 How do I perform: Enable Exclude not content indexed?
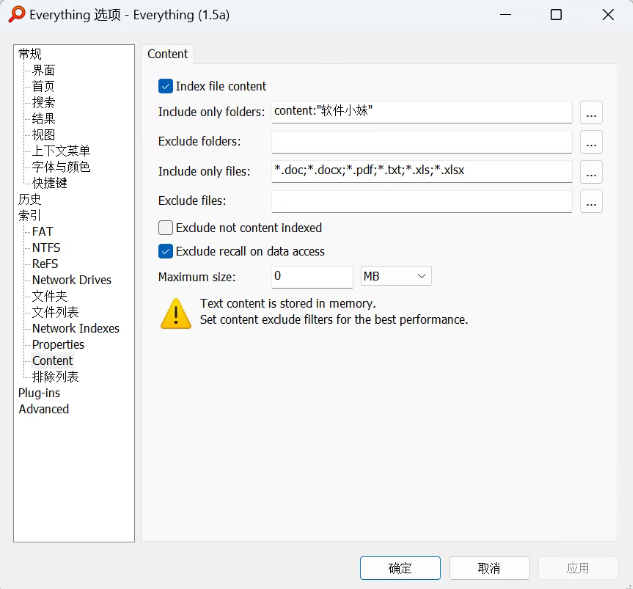pyautogui.click(x=166, y=228)
